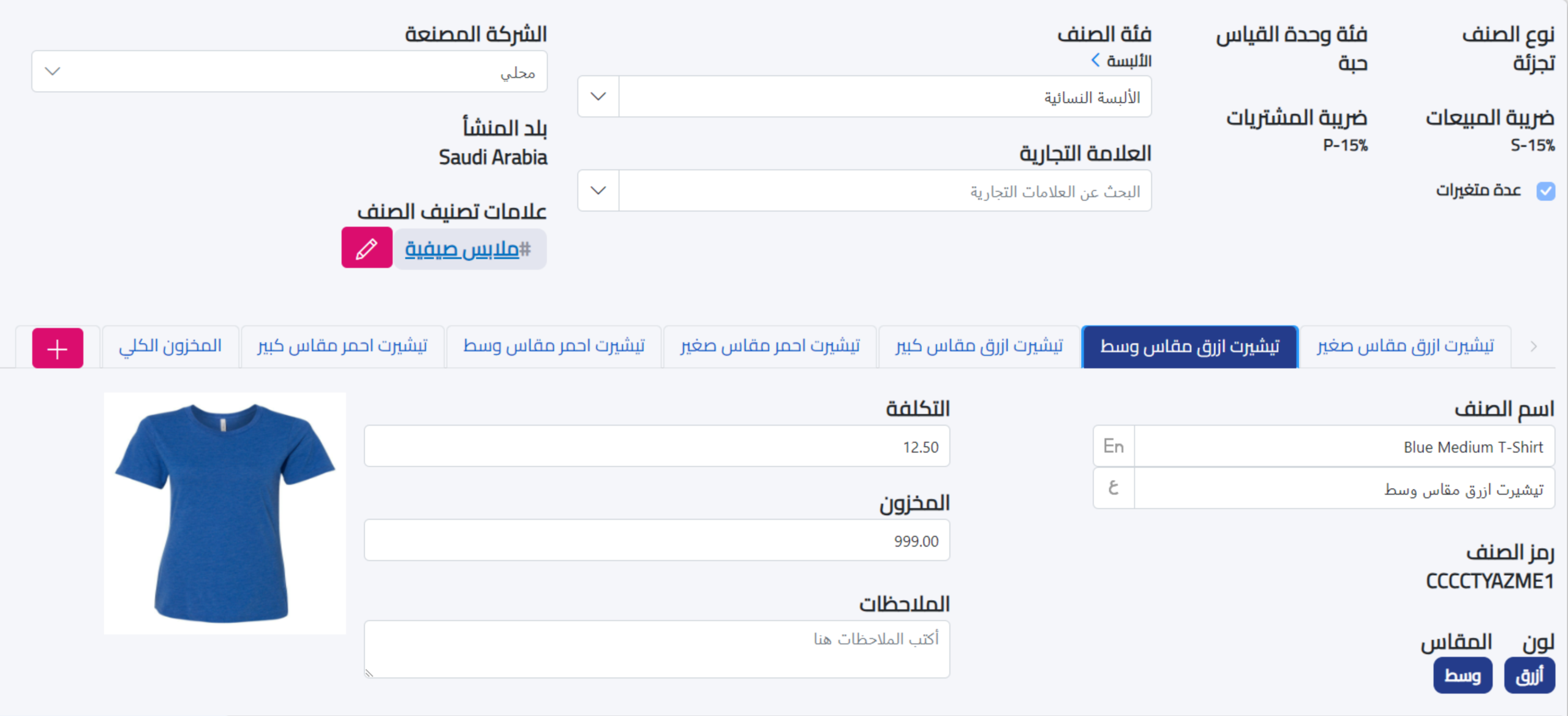Click the pink plus add variant button

(58, 348)
